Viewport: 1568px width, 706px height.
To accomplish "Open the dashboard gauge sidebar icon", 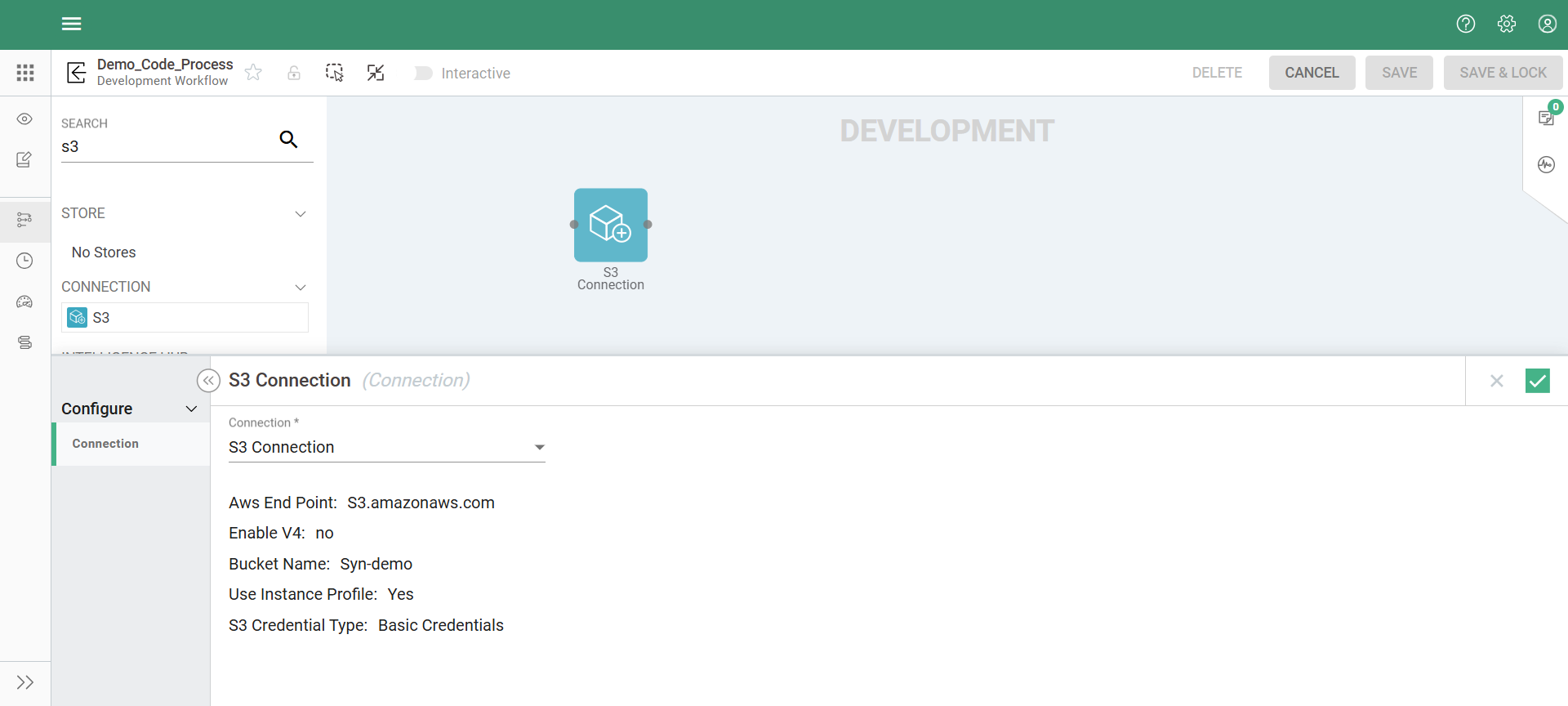I will (x=24, y=302).
